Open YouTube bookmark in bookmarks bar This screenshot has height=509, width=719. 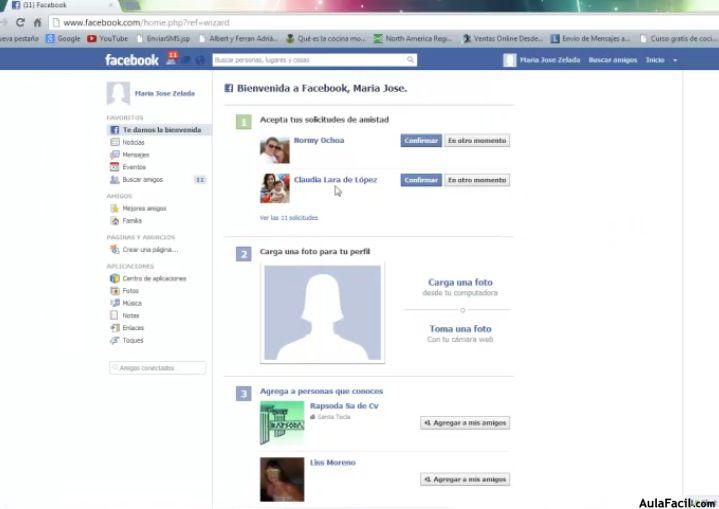tap(108, 39)
